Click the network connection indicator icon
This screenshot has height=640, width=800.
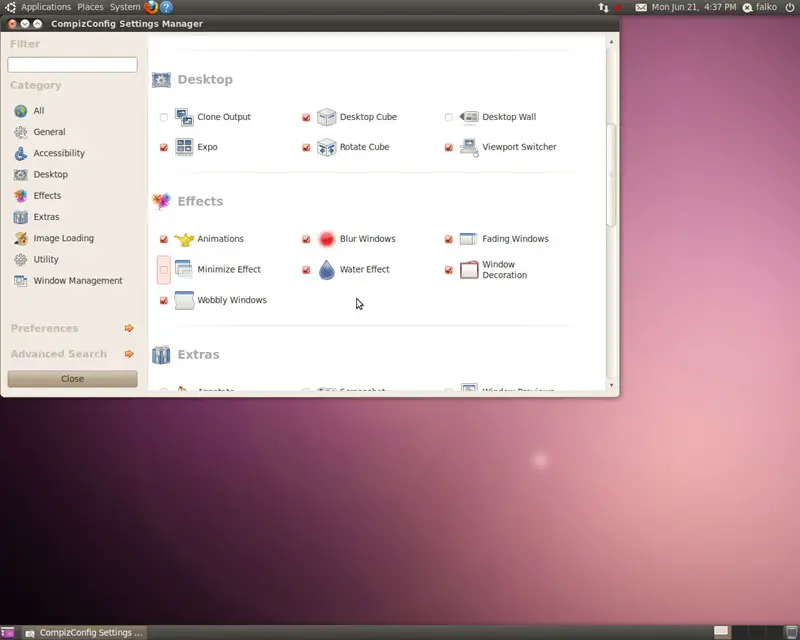coord(604,7)
